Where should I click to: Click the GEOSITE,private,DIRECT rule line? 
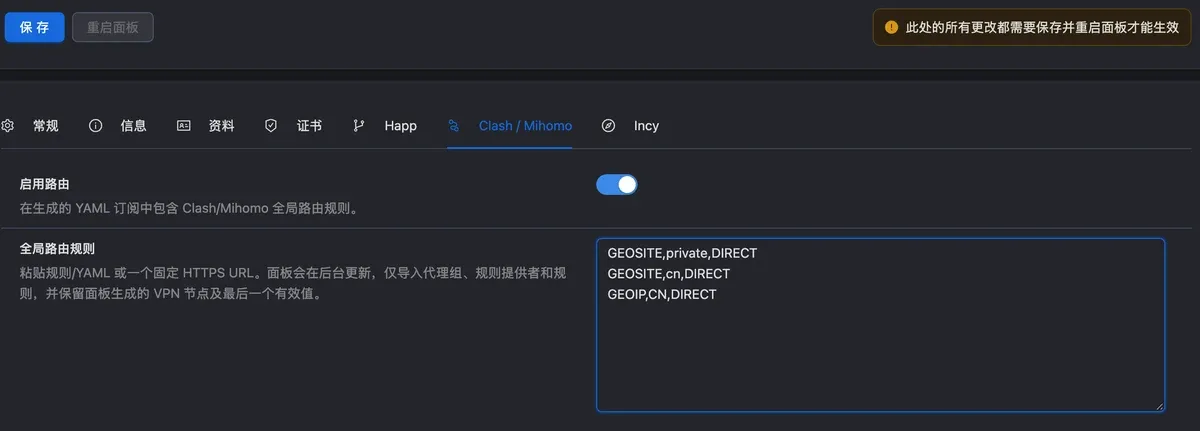682,254
